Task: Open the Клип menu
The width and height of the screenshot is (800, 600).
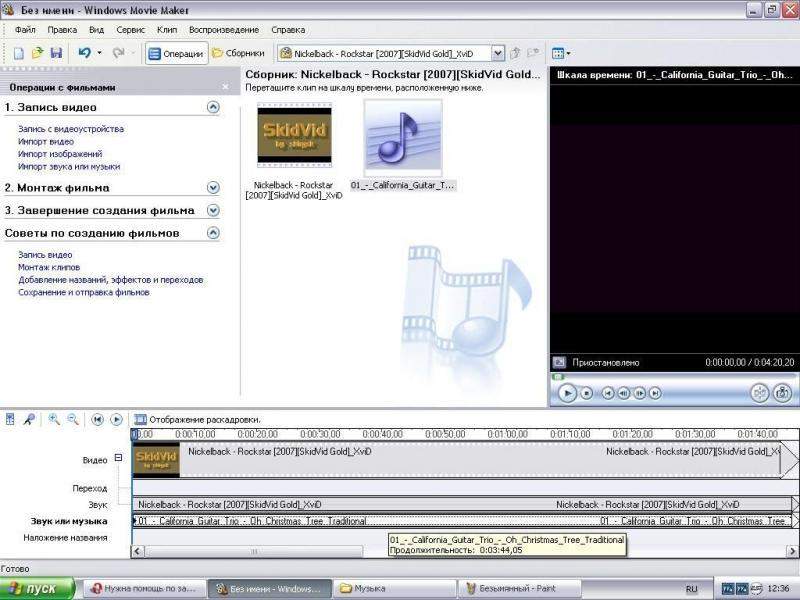Action: (x=167, y=30)
